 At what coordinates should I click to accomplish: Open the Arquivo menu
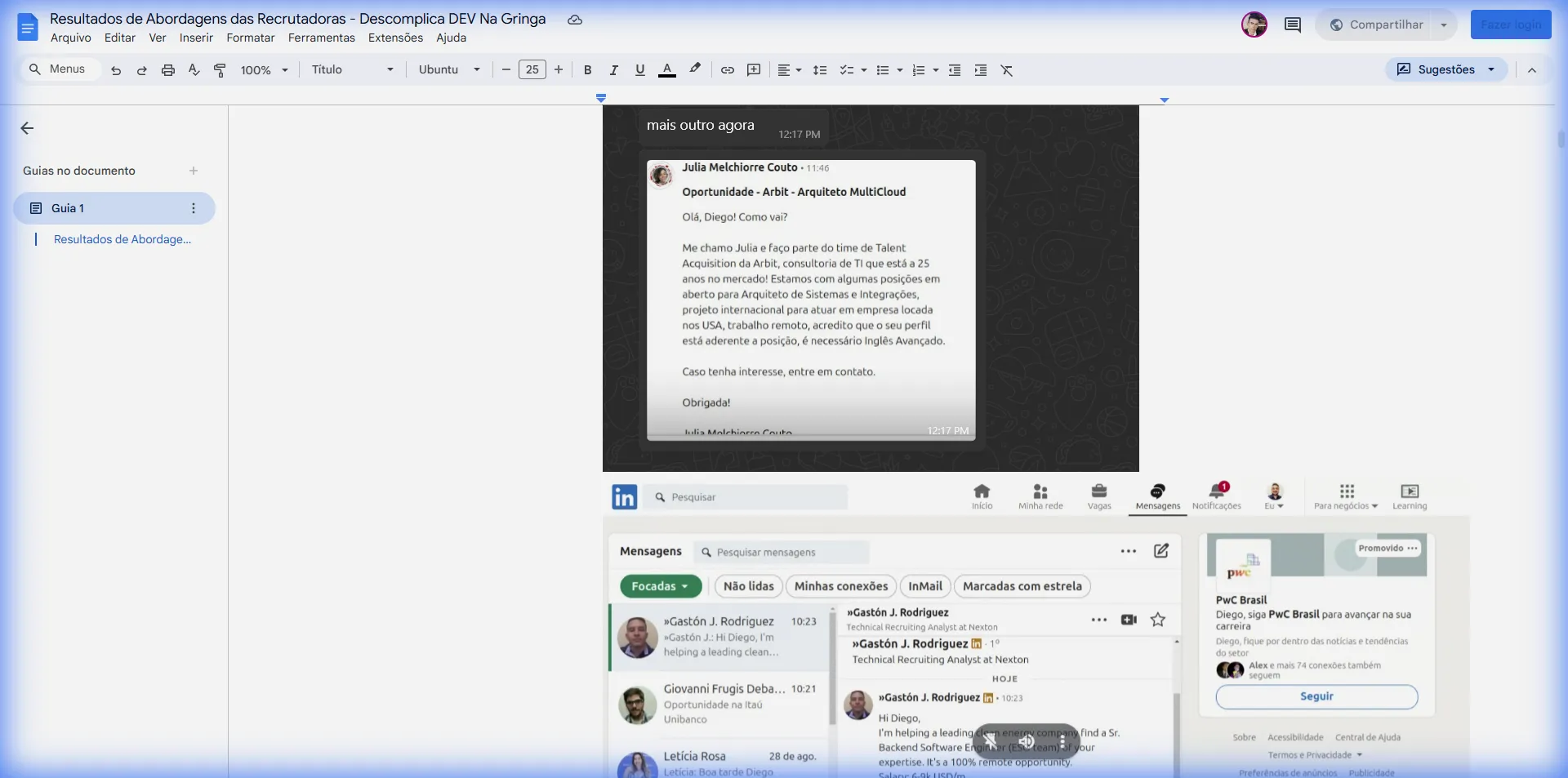(71, 38)
